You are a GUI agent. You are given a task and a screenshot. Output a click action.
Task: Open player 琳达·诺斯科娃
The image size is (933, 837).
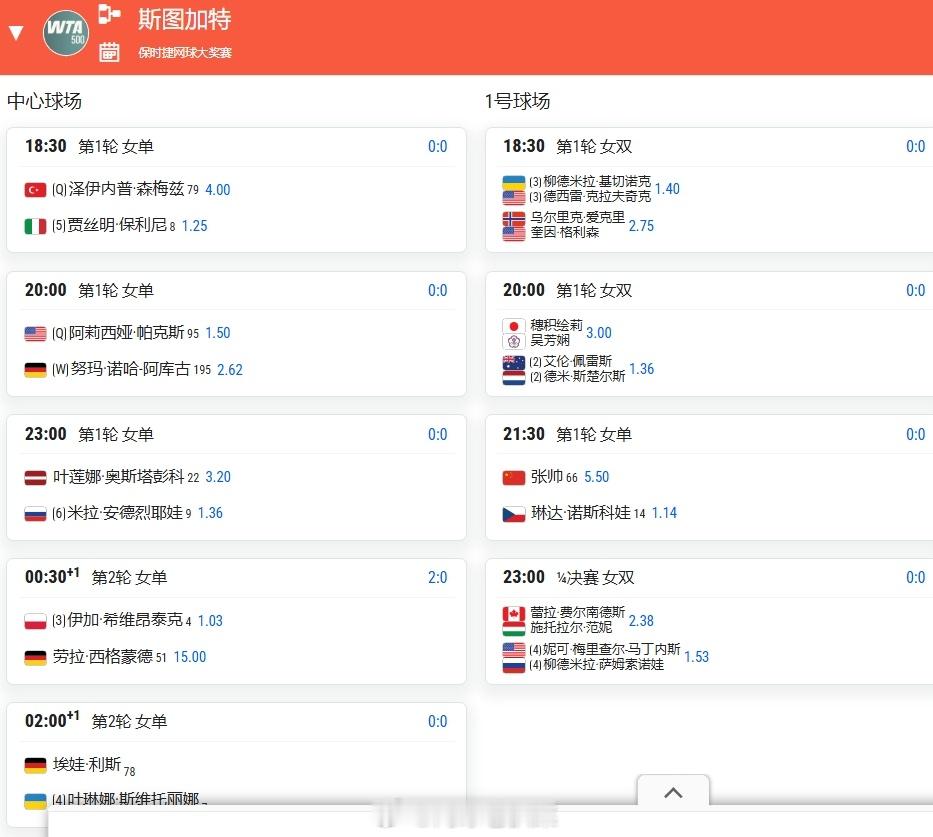(x=580, y=512)
